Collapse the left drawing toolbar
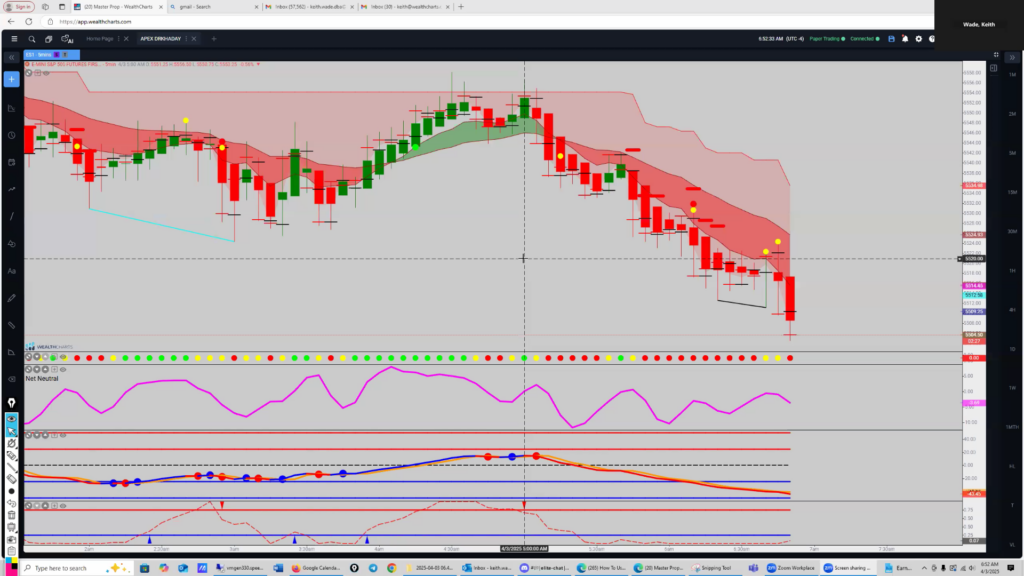The height and width of the screenshot is (576, 1024). [12, 57]
